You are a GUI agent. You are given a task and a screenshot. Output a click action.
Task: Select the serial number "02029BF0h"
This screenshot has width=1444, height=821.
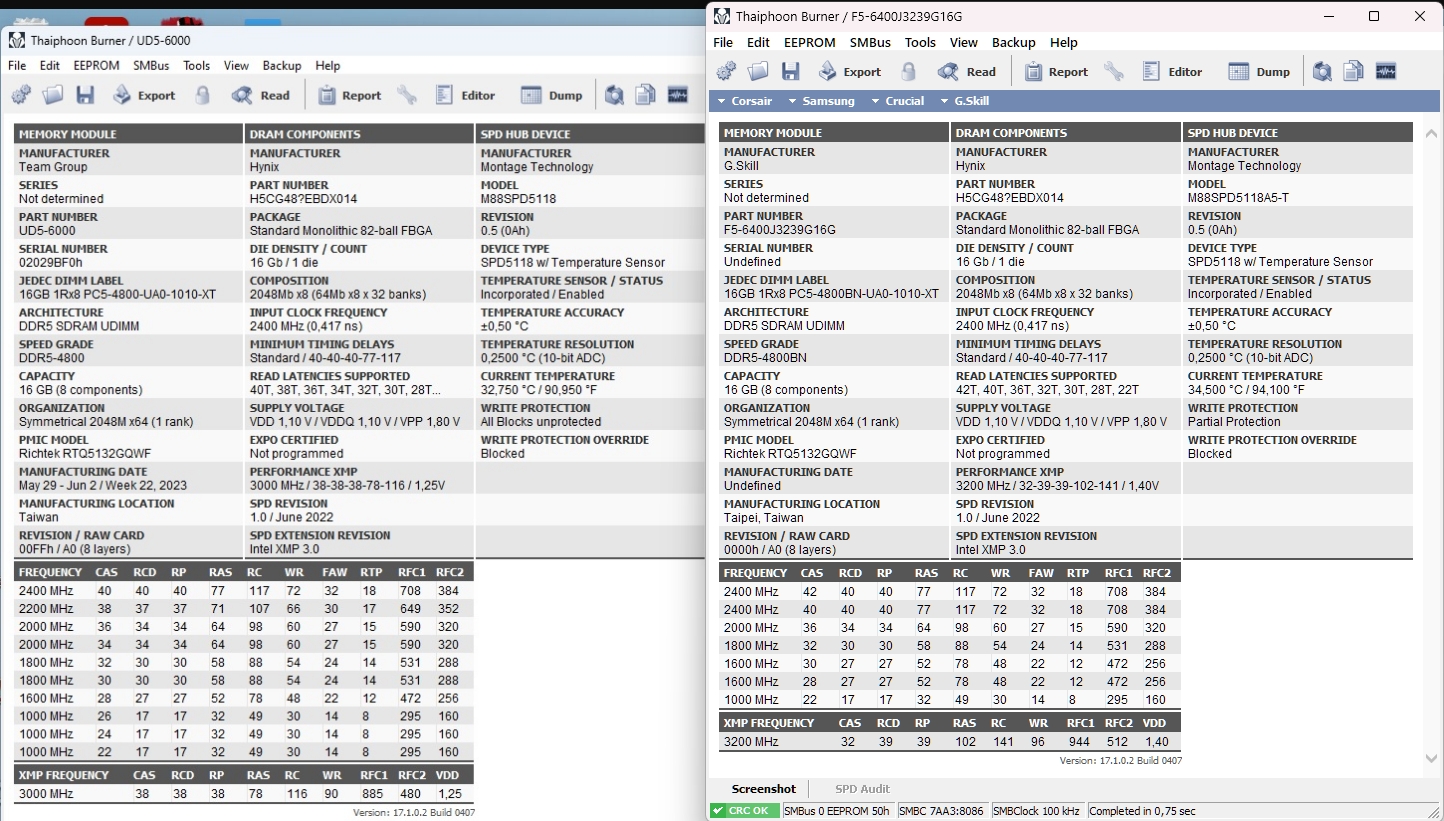point(51,263)
